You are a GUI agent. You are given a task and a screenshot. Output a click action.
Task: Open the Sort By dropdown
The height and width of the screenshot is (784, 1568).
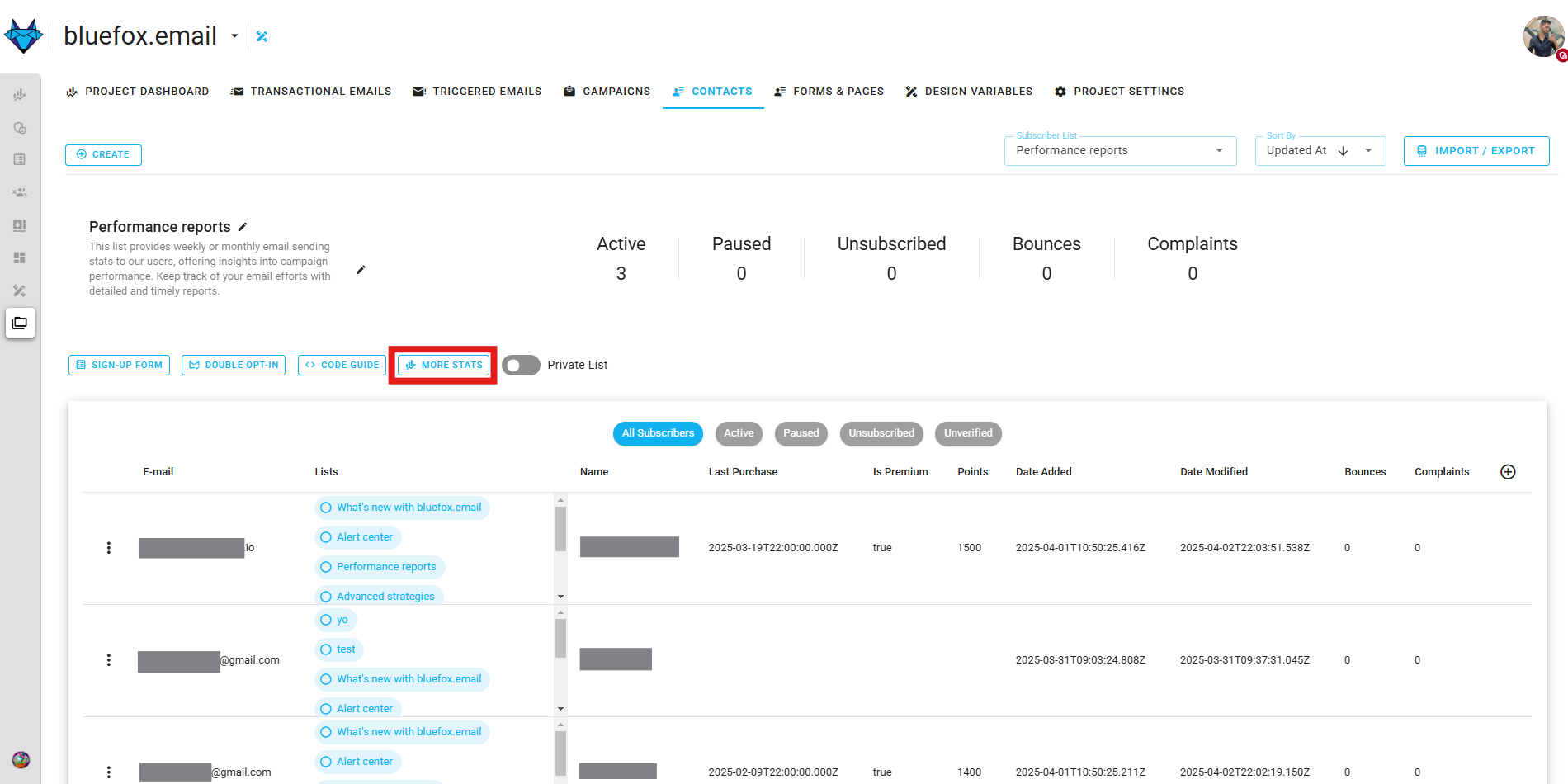(1320, 151)
